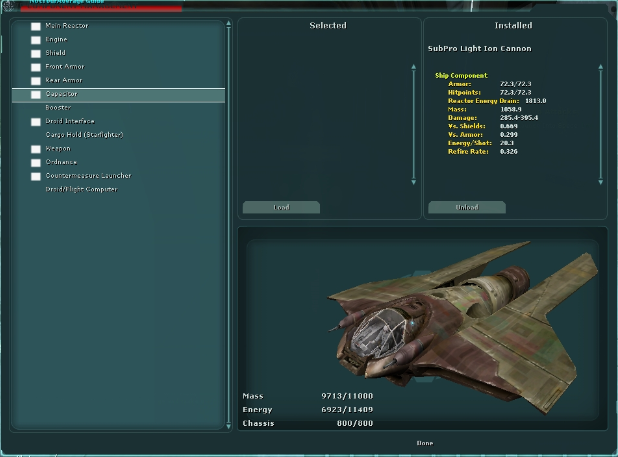This screenshot has height=457, width=618.
Task: Click the Selected panel header
Action: 328,26
